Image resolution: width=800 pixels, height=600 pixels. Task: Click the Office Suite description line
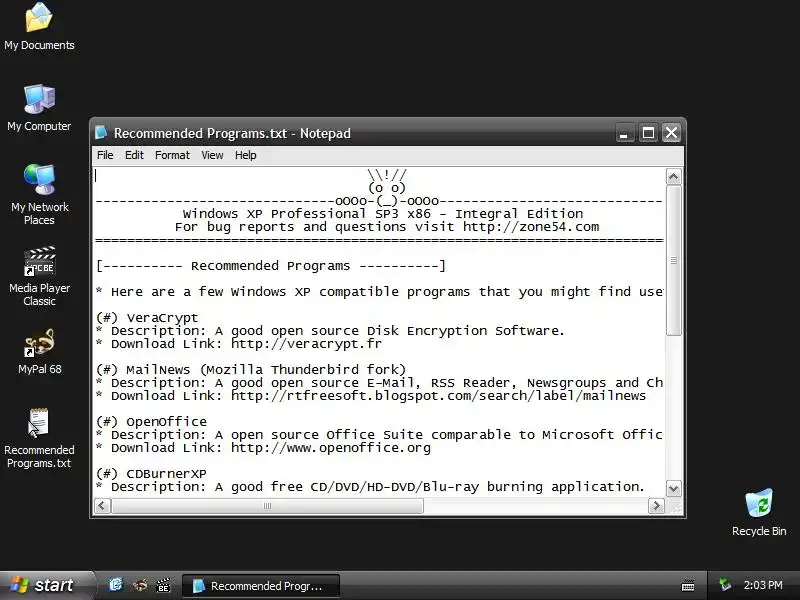pos(380,435)
